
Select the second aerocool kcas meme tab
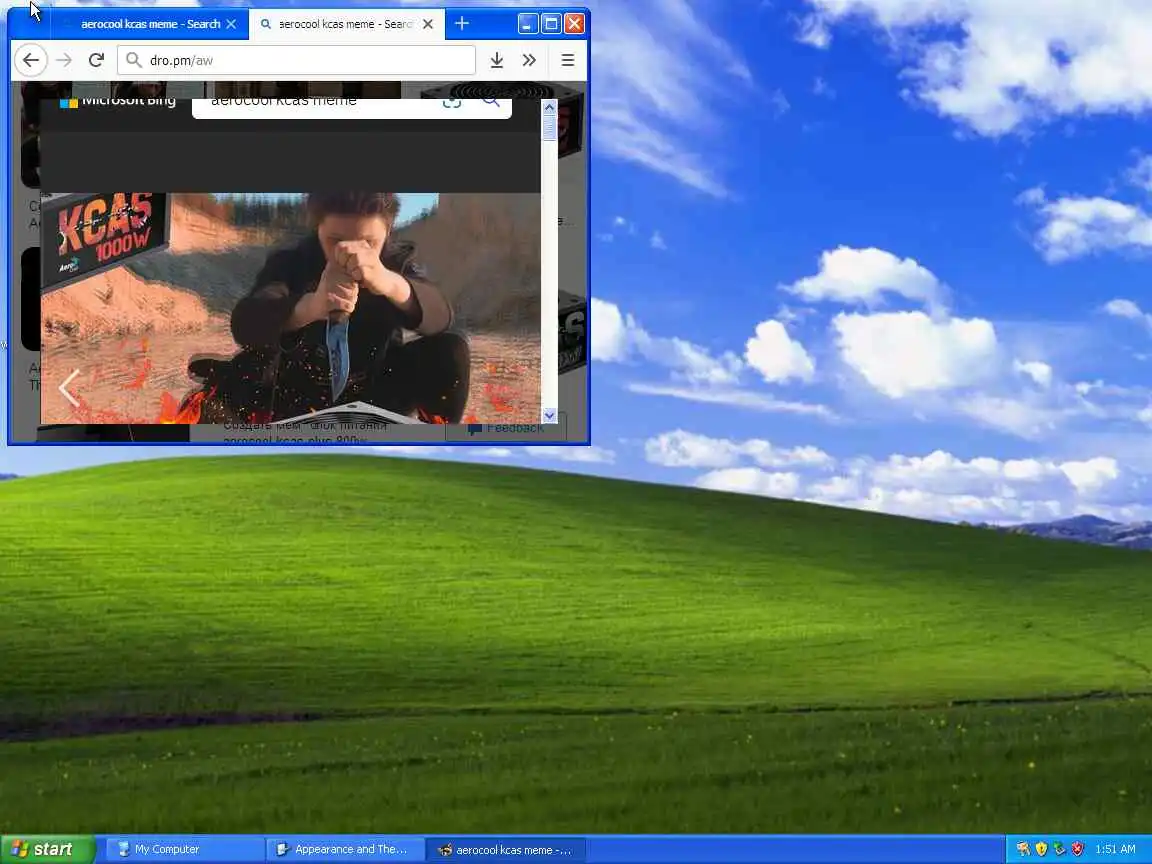pos(345,24)
